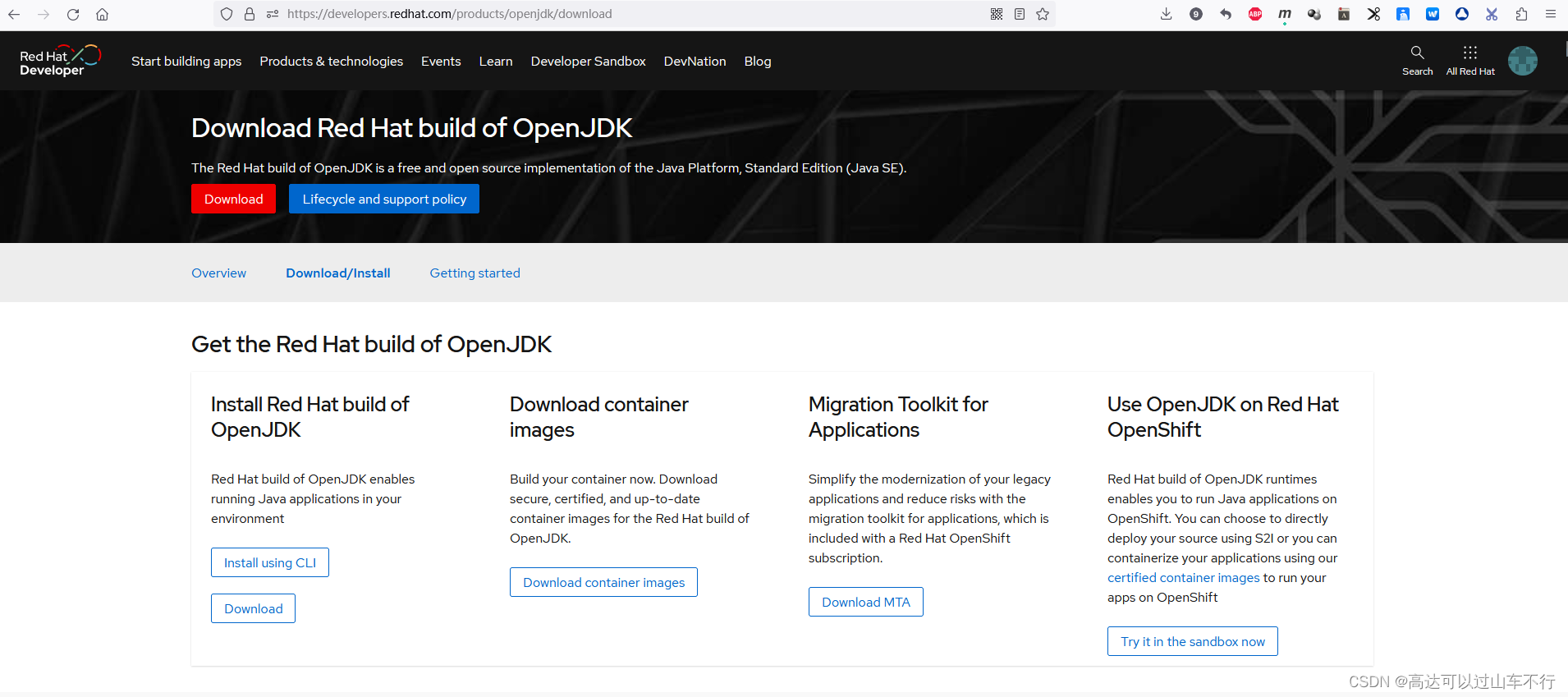Click Install using CLI button

[270, 562]
